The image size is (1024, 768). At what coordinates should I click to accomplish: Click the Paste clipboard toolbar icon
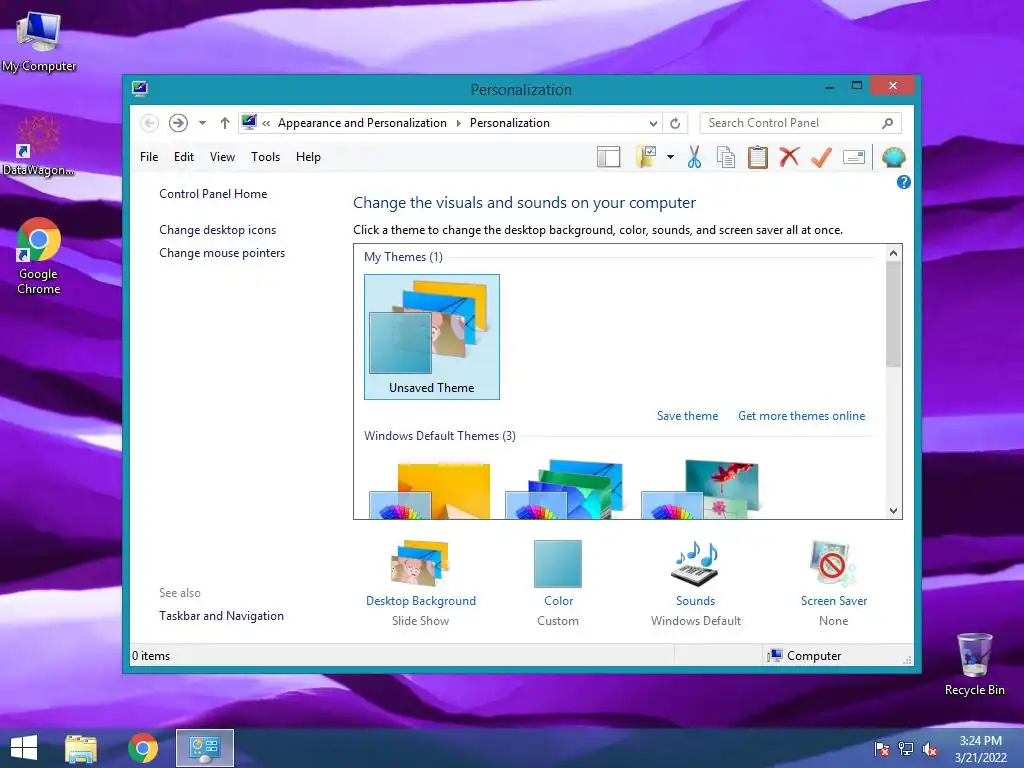coord(758,157)
